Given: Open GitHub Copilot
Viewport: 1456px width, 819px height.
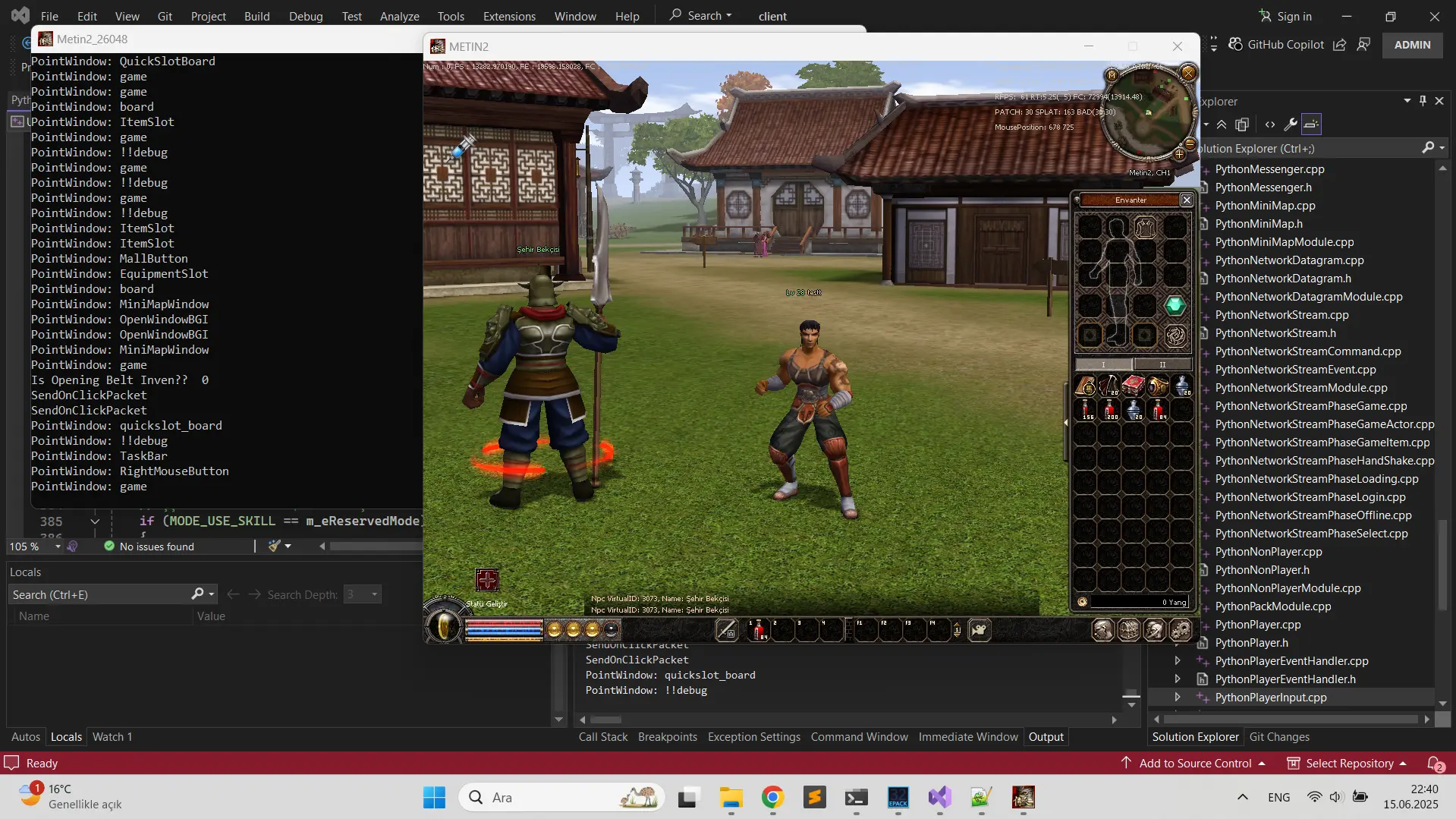Looking at the screenshot, I should [x=1276, y=45].
